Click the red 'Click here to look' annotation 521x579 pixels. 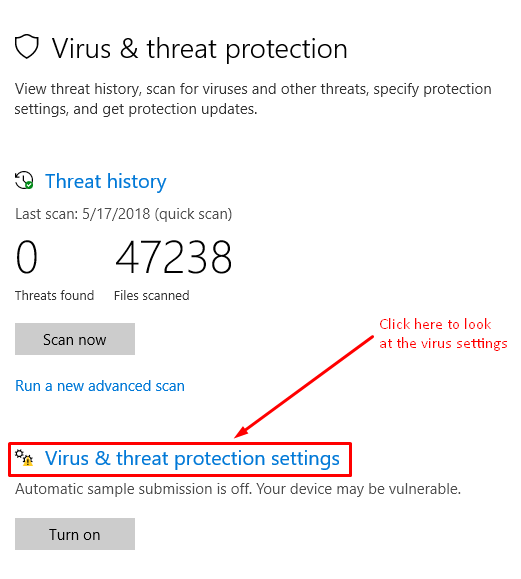pos(435,324)
